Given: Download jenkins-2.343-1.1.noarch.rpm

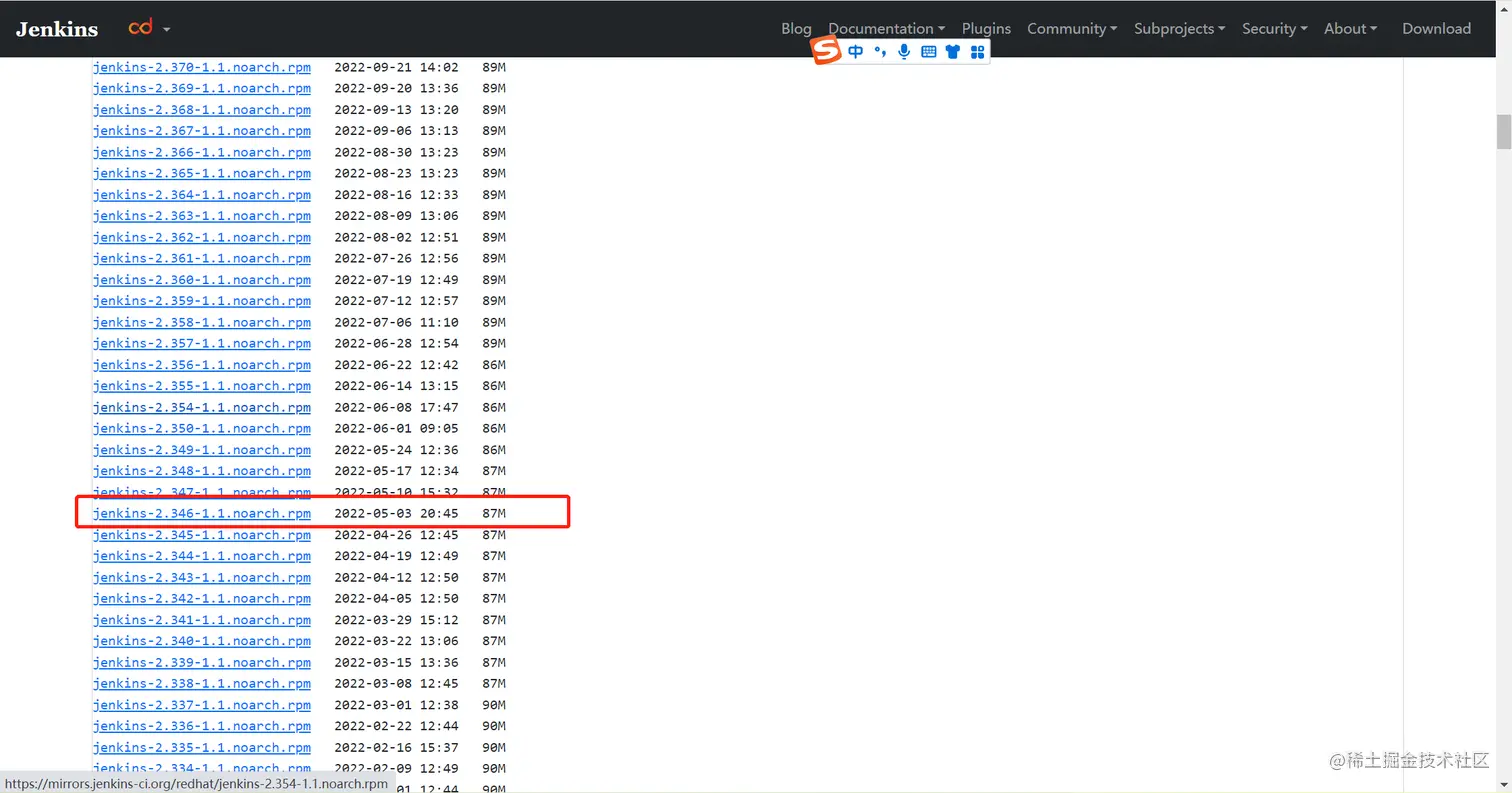Looking at the screenshot, I should point(202,577).
